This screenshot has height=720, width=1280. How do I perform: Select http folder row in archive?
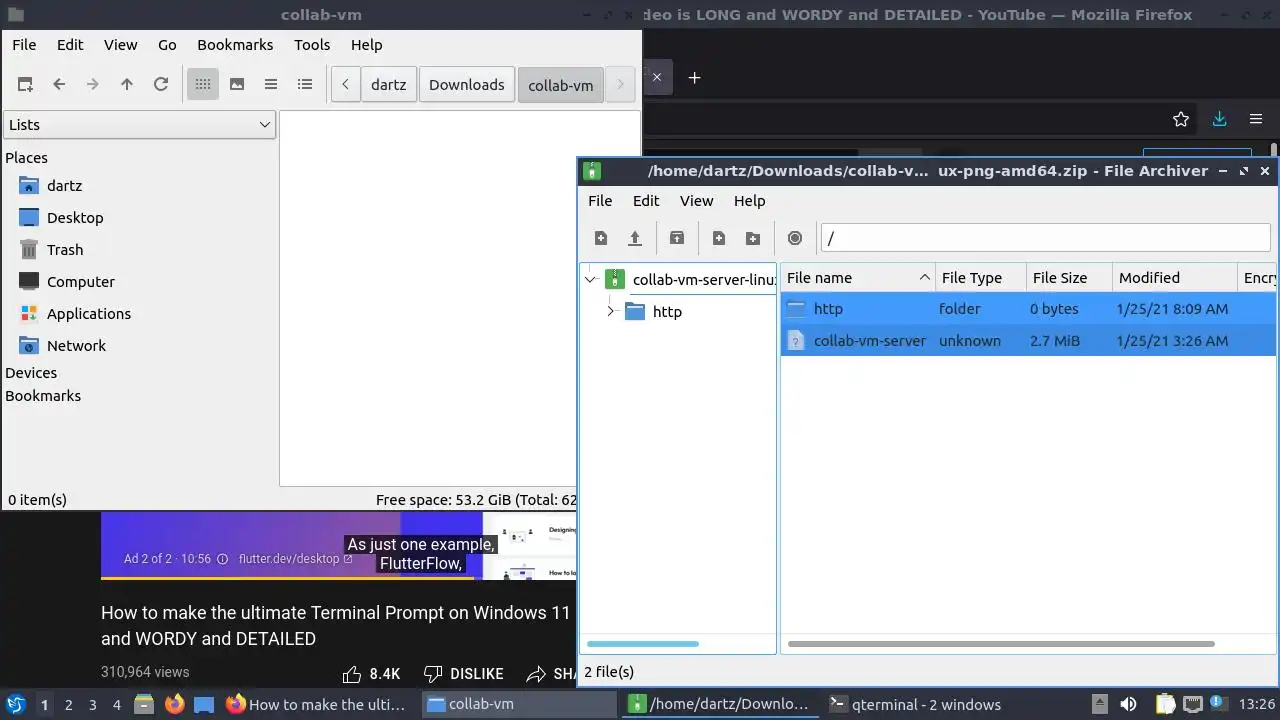click(1029, 309)
